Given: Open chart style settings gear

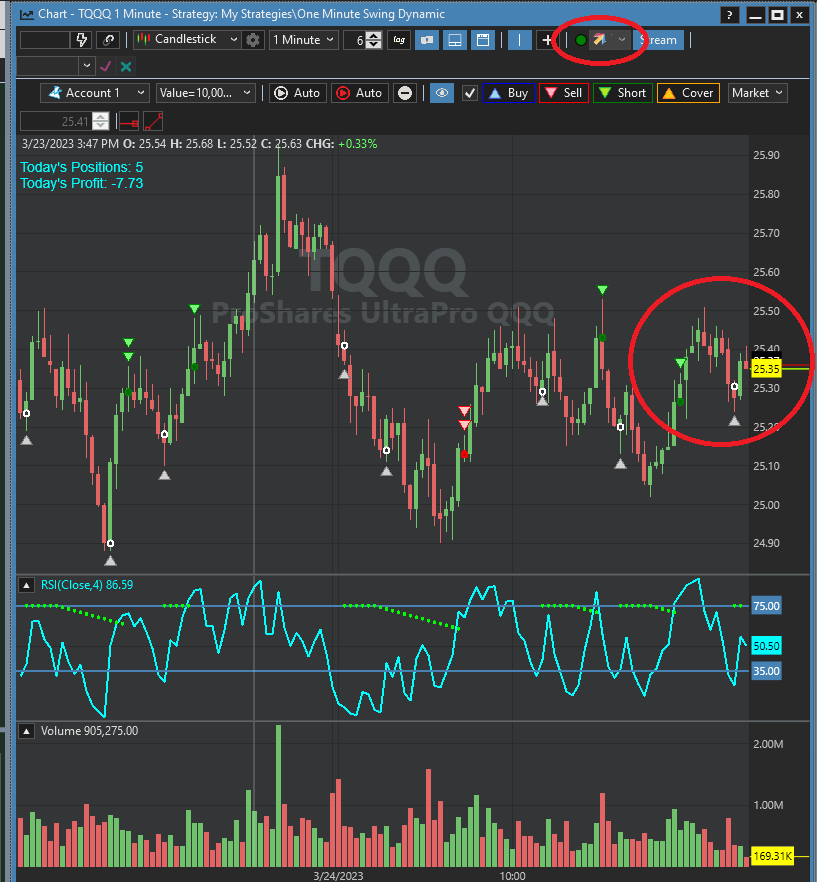Looking at the screenshot, I should tap(253, 40).
